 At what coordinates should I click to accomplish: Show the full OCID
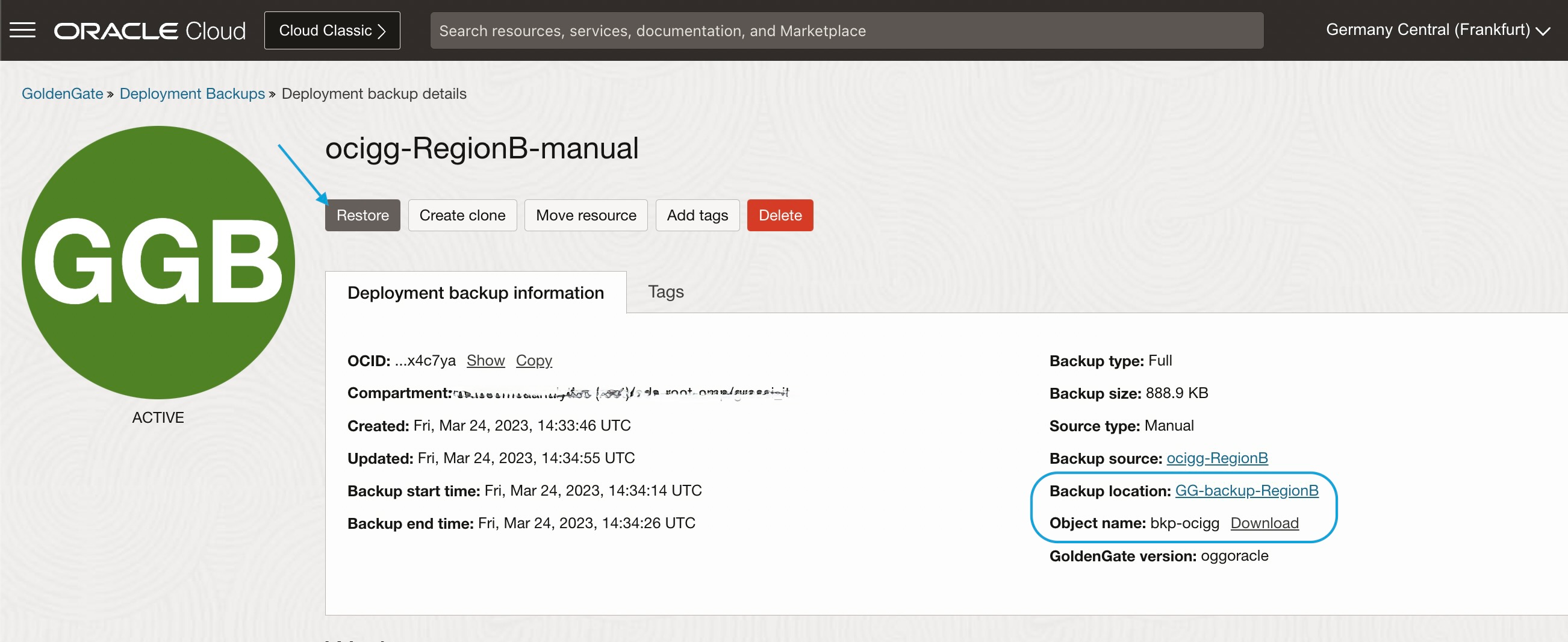[x=485, y=360]
